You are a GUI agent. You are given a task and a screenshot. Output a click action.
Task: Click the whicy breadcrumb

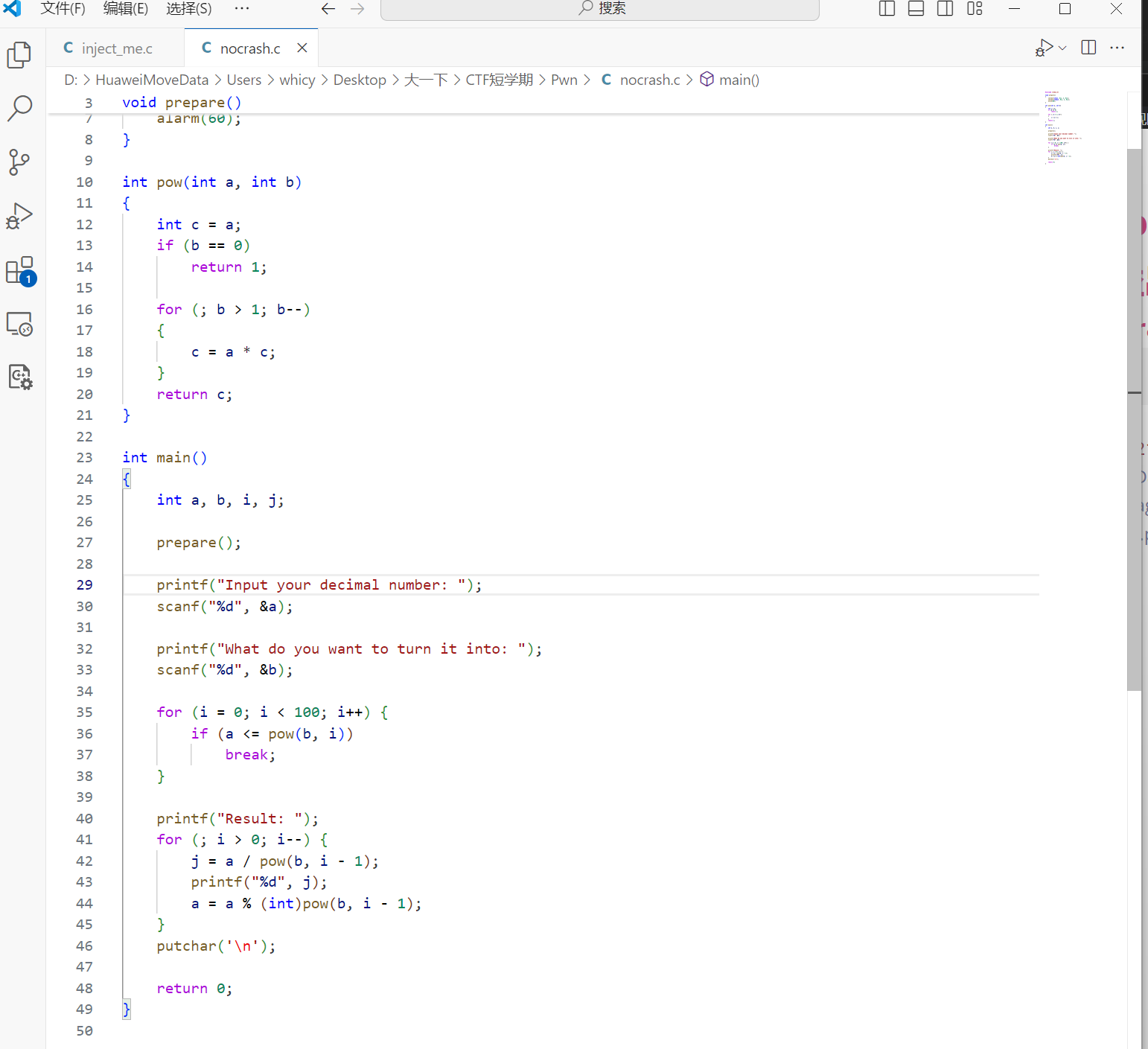click(x=297, y=80)
